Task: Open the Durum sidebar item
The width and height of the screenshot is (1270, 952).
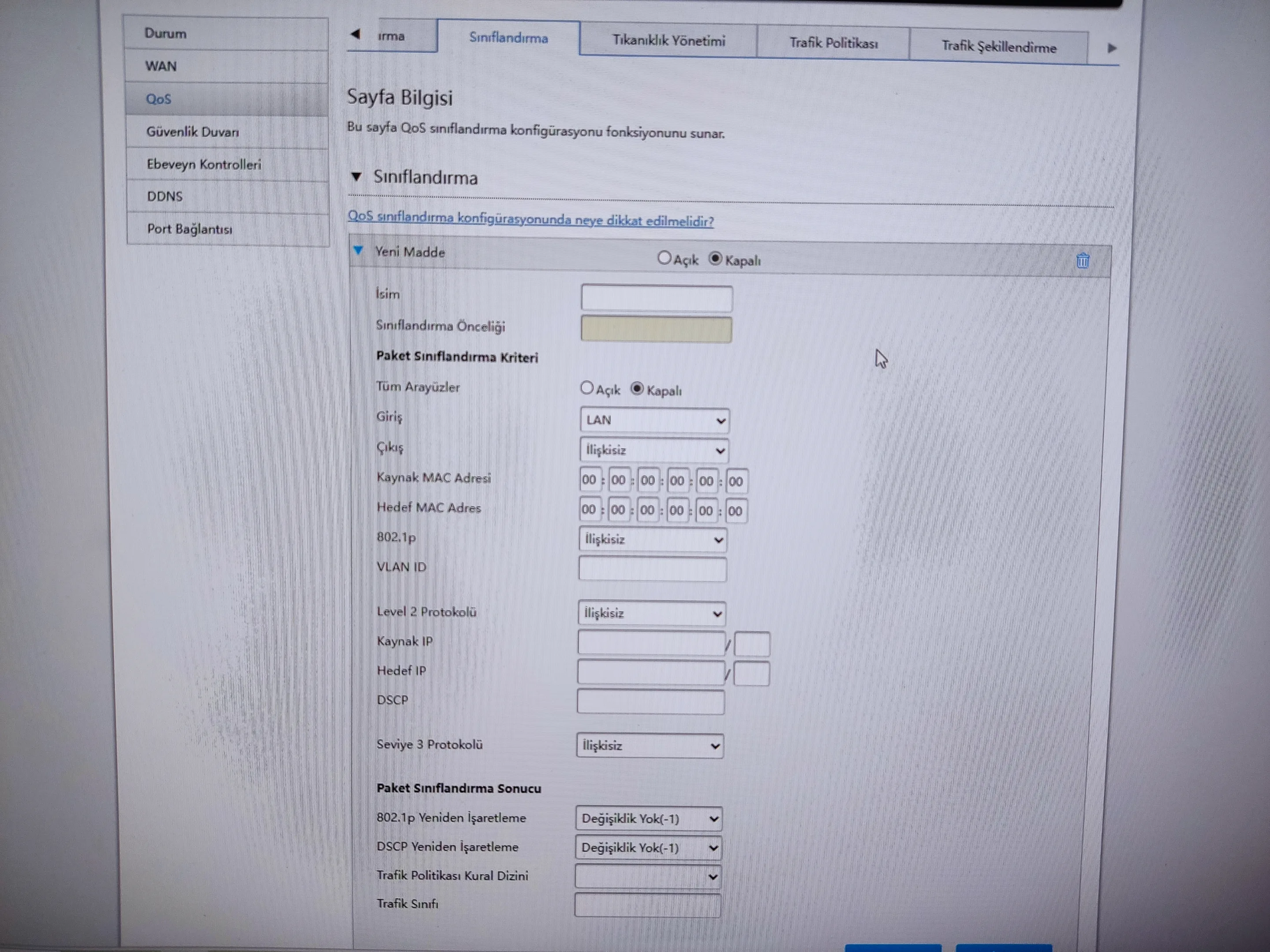Action: (226, 33)
